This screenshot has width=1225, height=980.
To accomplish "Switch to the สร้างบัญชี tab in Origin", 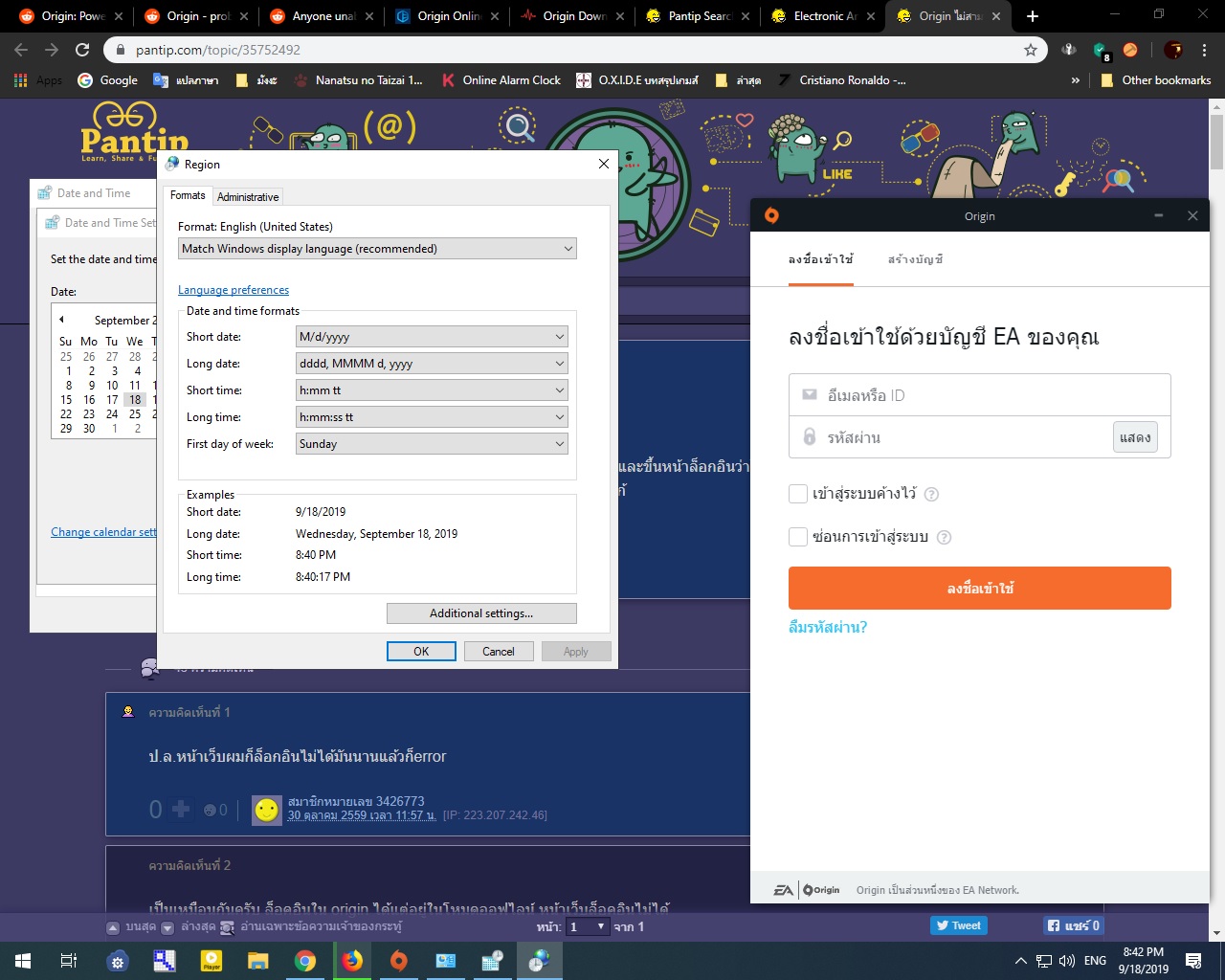I will [x=915, y=259].
